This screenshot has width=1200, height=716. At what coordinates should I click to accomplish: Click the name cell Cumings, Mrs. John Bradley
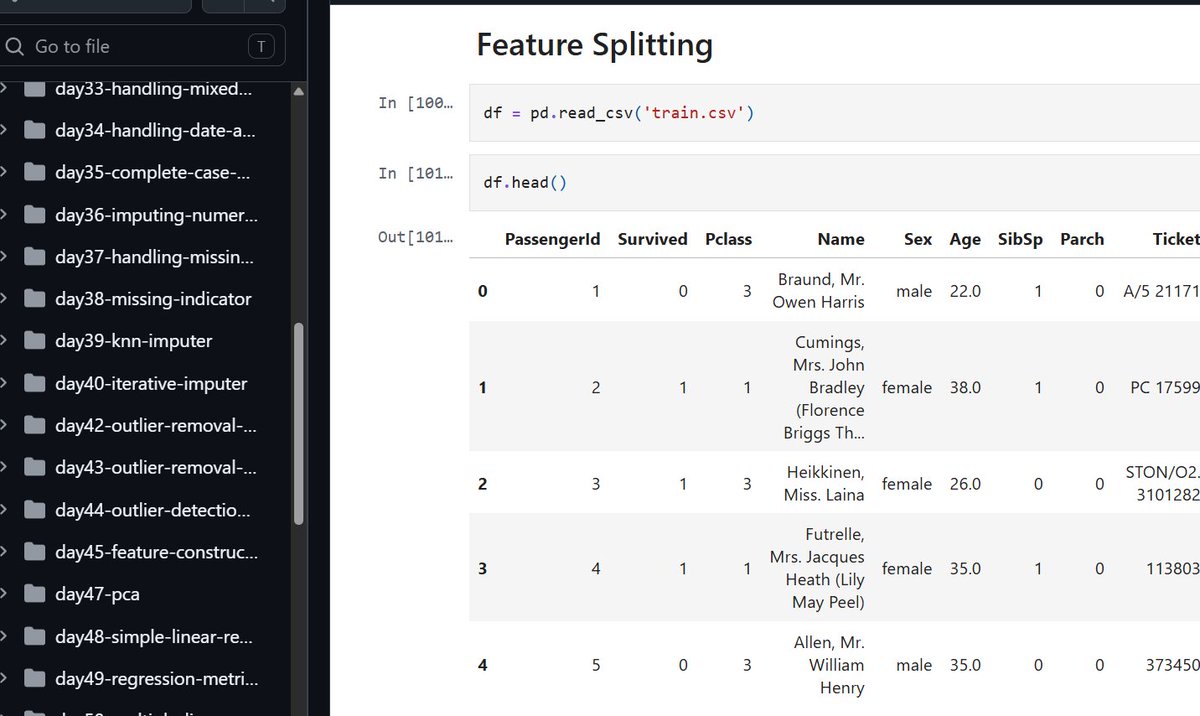(824, 387)
